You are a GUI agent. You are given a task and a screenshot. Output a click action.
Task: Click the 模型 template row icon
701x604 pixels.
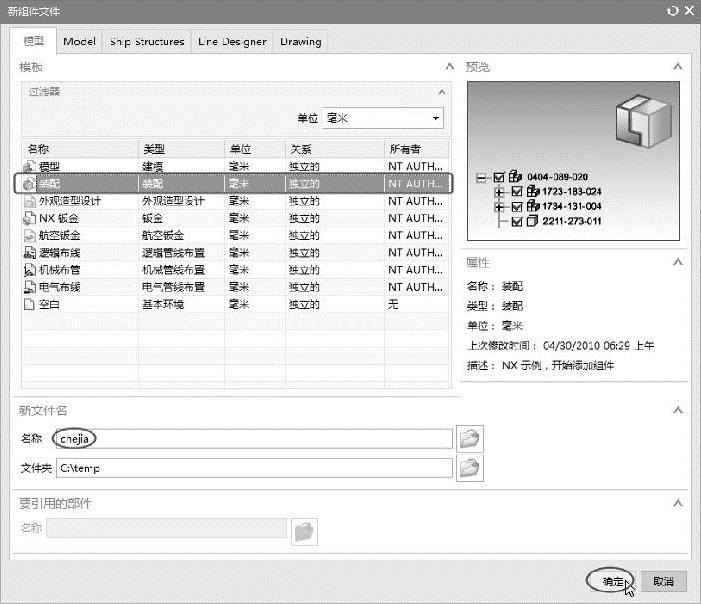coord(30,167)
